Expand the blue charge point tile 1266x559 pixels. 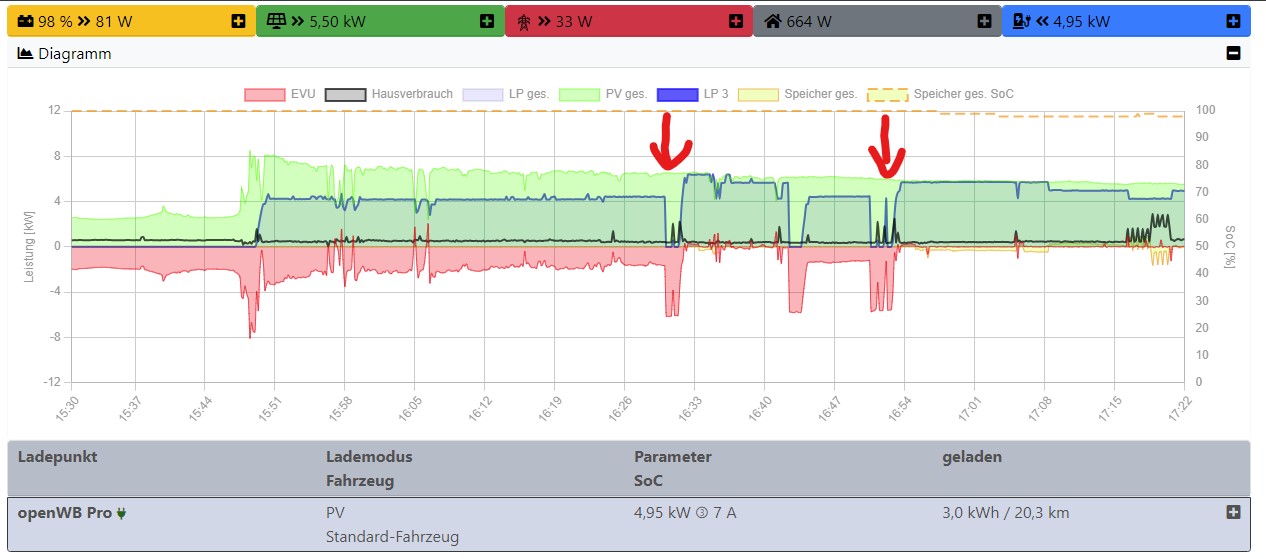coord(1233,21)
